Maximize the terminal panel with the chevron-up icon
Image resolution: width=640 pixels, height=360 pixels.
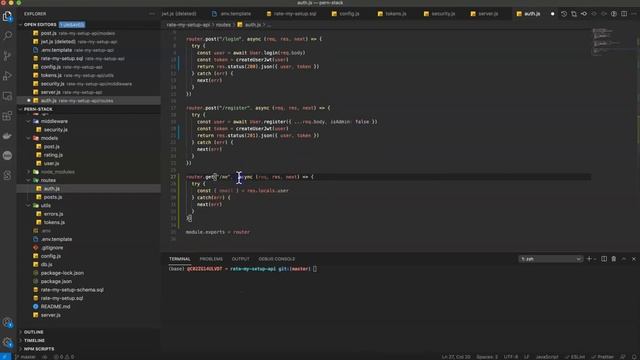pos(624,259)
